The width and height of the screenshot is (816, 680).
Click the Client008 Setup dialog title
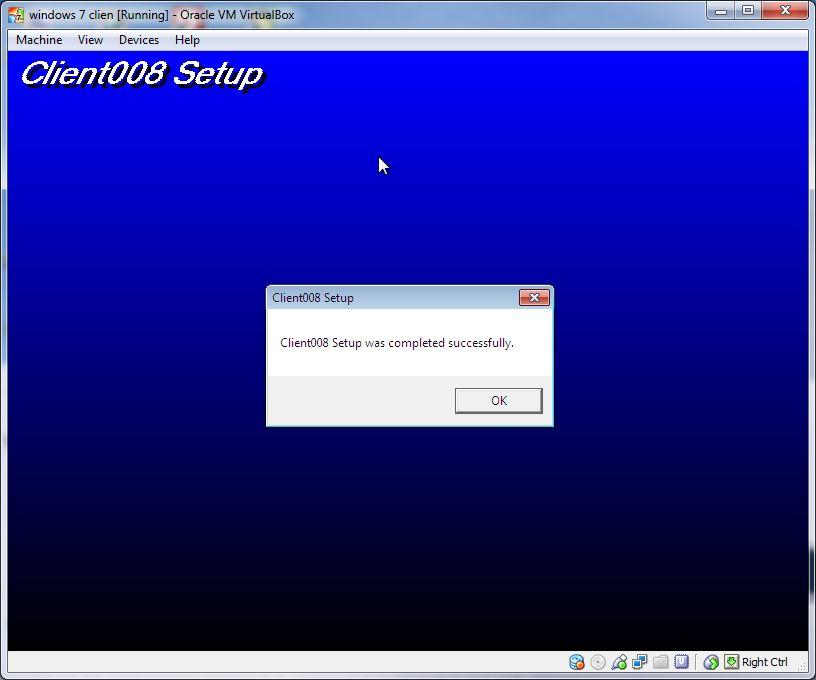[x=313, y=298]
